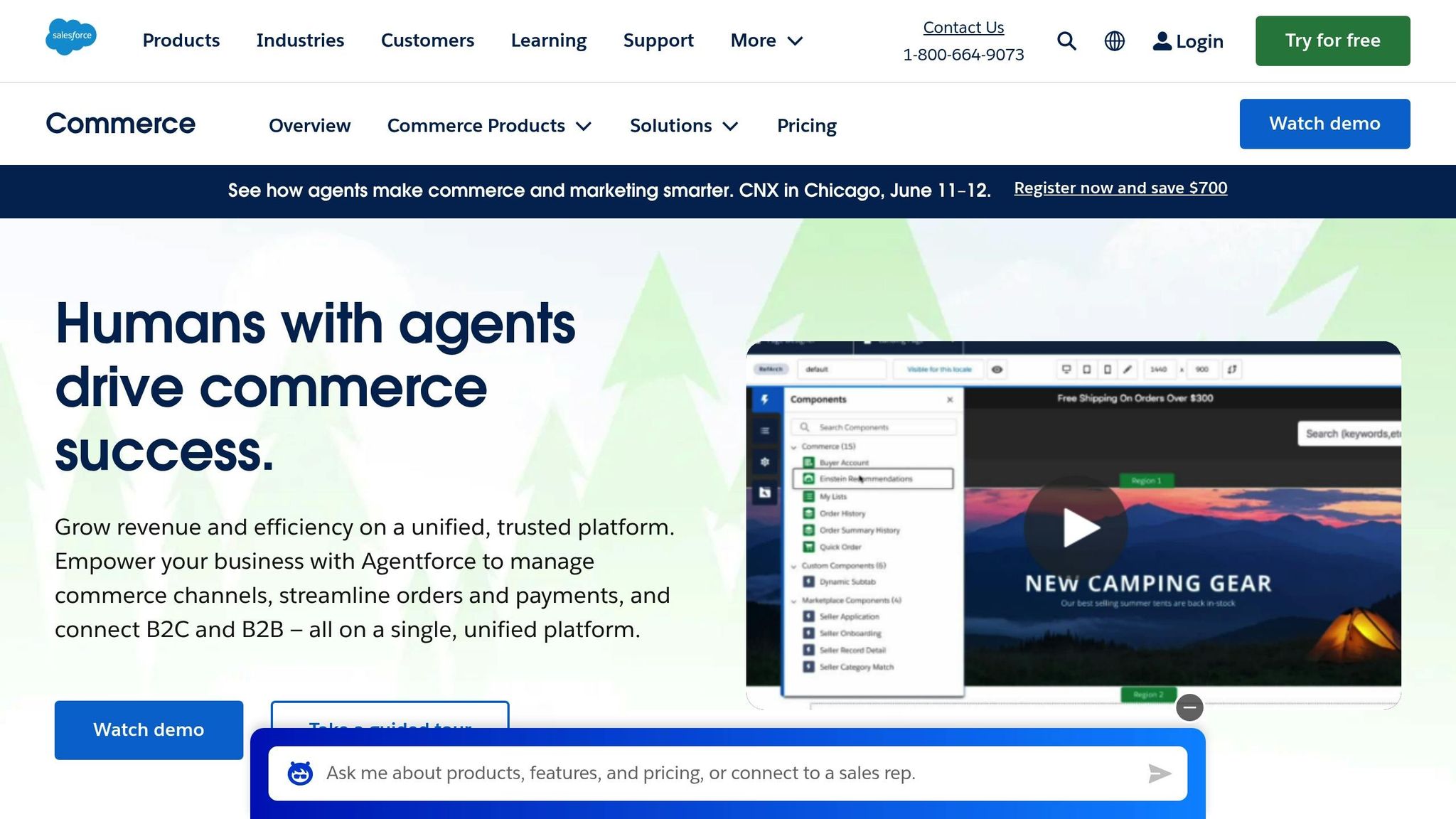Click the hero Watch demo button
Viewport: 1456px width, 819px height.
click(149, 730)
